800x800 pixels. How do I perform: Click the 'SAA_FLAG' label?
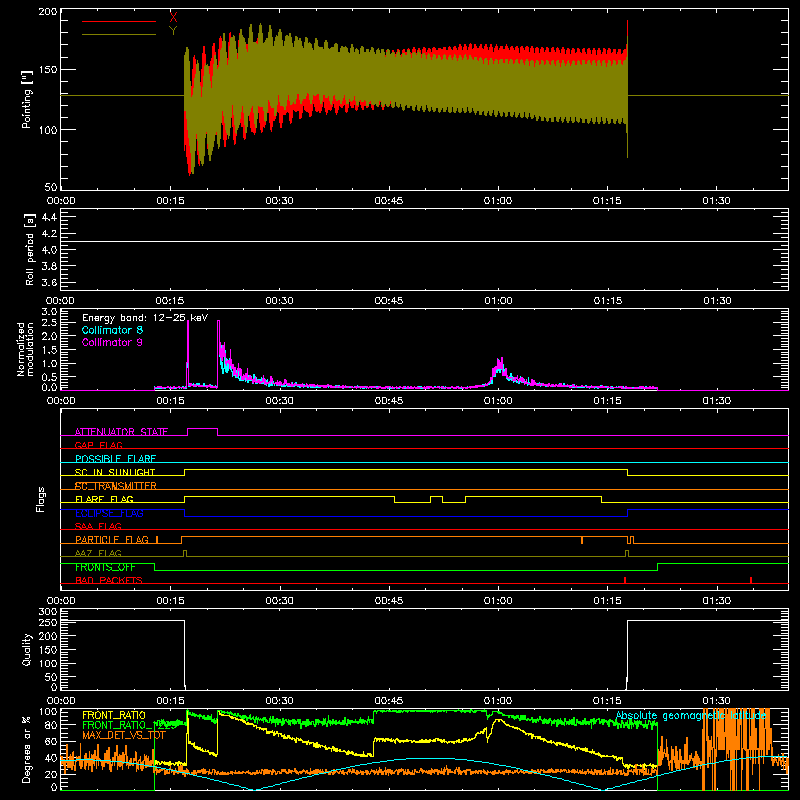pos(98,526)
